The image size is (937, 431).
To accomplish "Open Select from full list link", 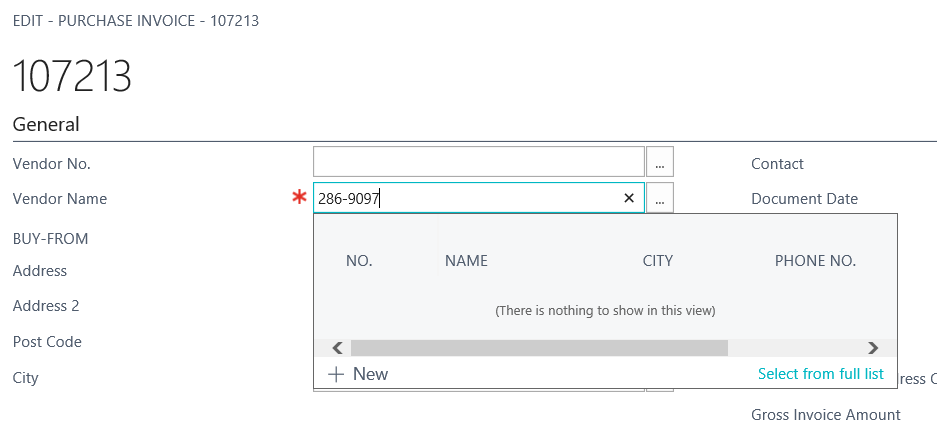I will point(820,374).
